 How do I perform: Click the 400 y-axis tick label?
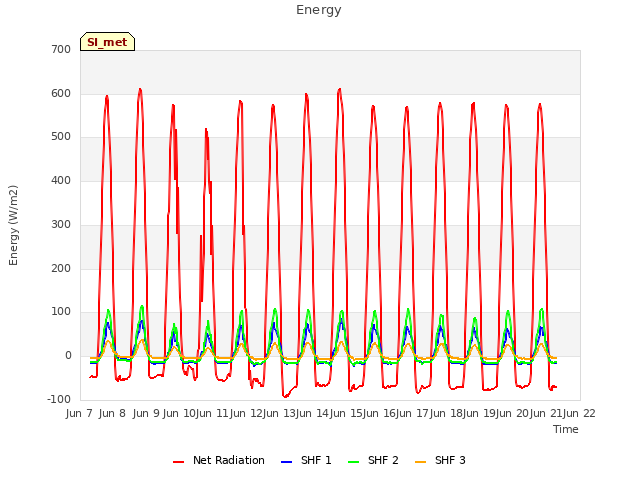point(61,180)
